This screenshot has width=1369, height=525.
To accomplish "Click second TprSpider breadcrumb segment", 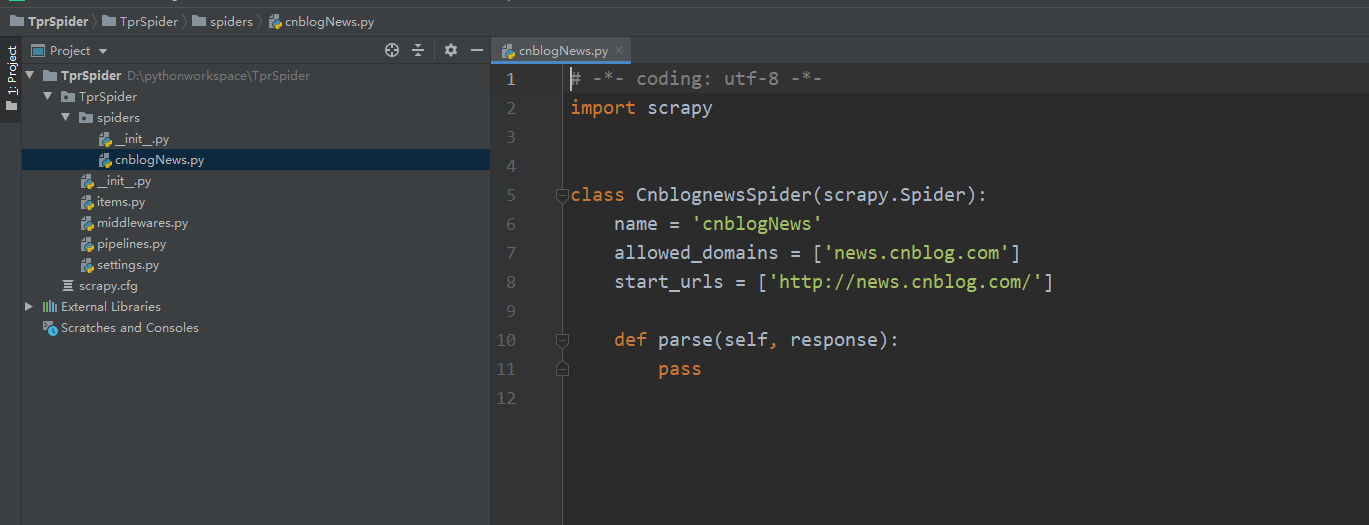I will point(141,21).
